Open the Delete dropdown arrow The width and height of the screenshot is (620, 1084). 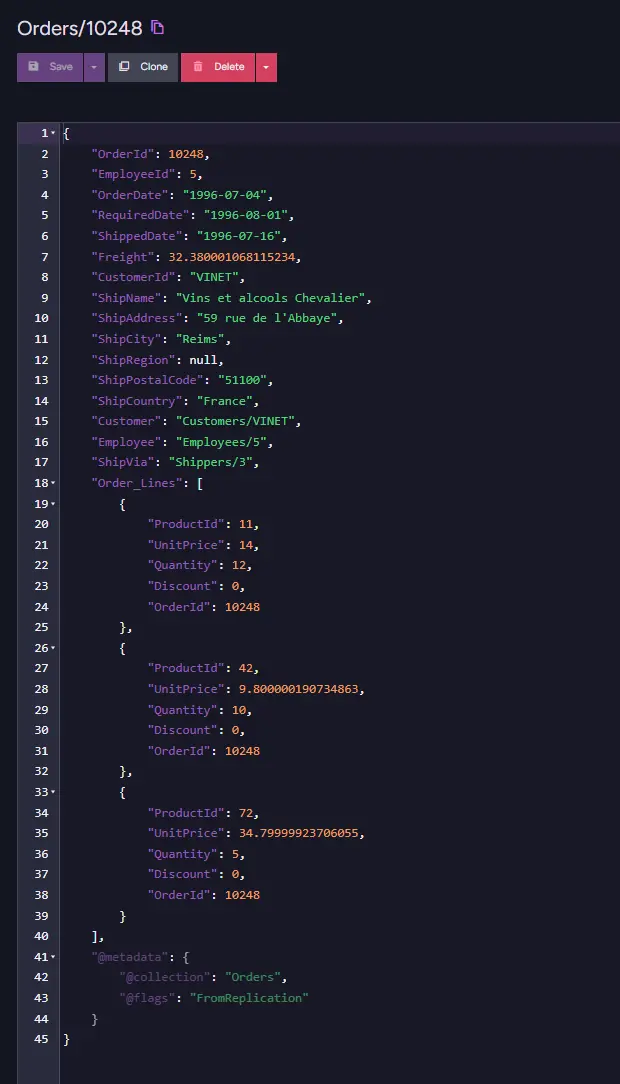click(x=266, y=67)
